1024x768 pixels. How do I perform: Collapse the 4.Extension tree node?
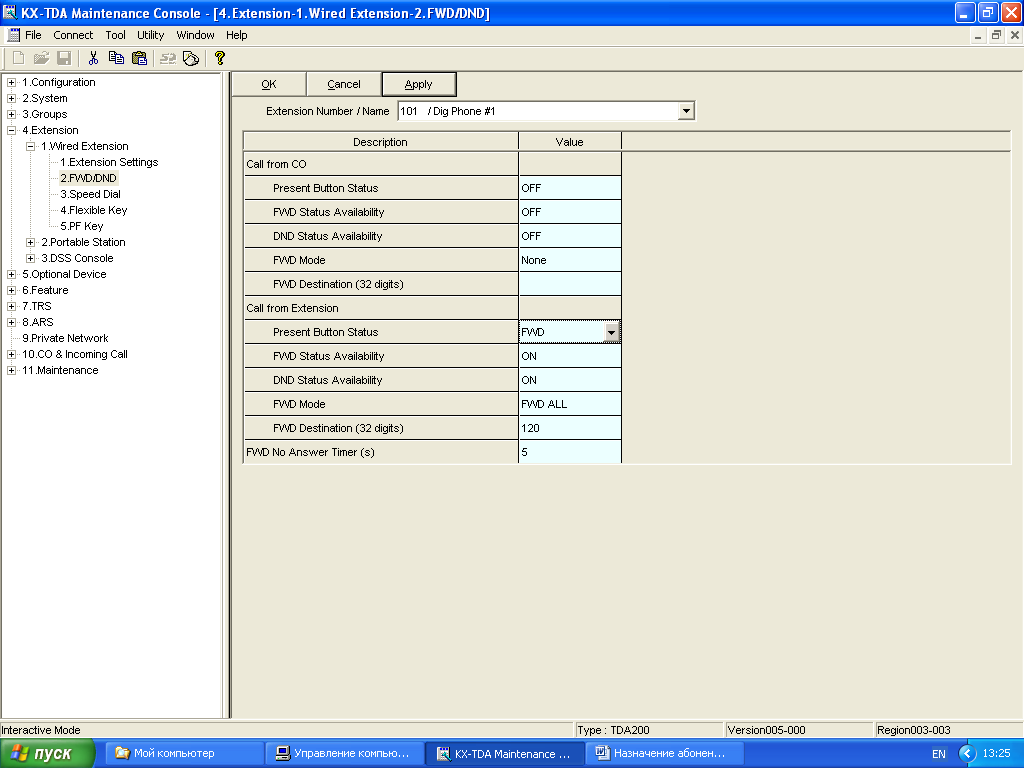click(x=11, y=130)
